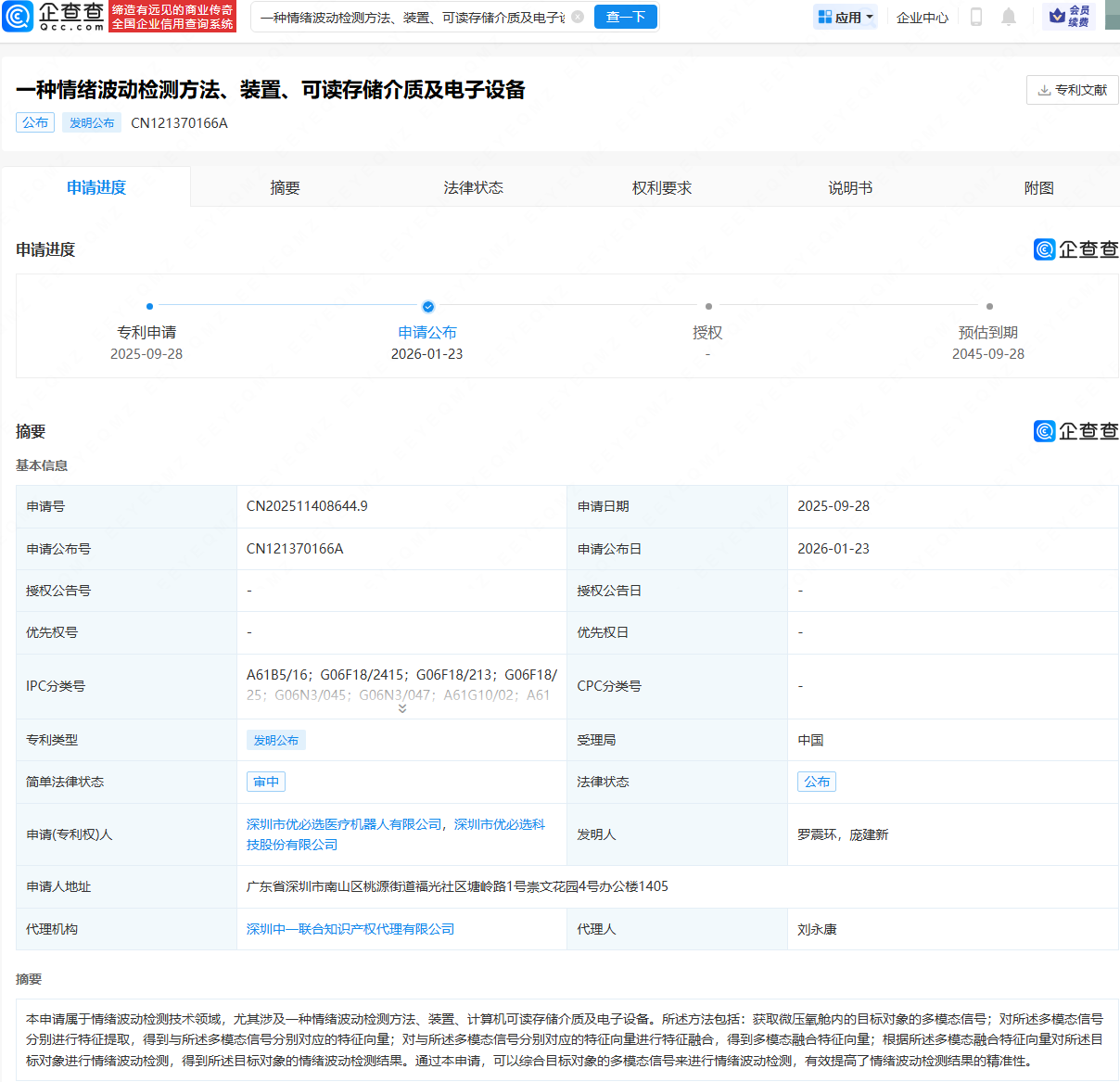Image resolution: width=1120 pixels, height=1082 pixels.
Task: Click into the patent search input field
Action: coord(413,18)
